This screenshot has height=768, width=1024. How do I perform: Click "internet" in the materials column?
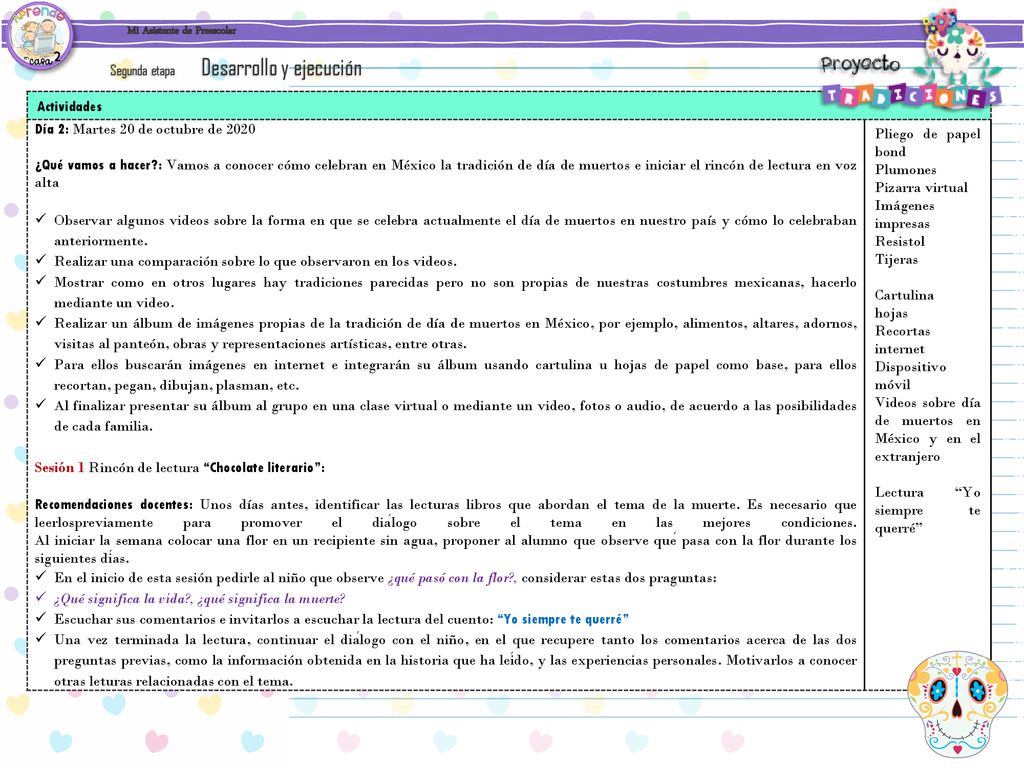[x=899, y=349]
